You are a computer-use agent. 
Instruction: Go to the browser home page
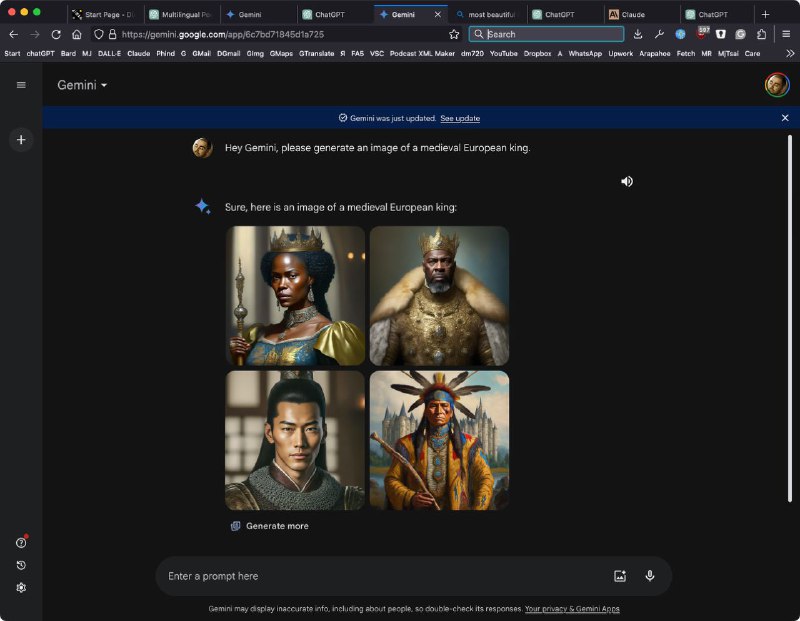[x=77, y=34]
